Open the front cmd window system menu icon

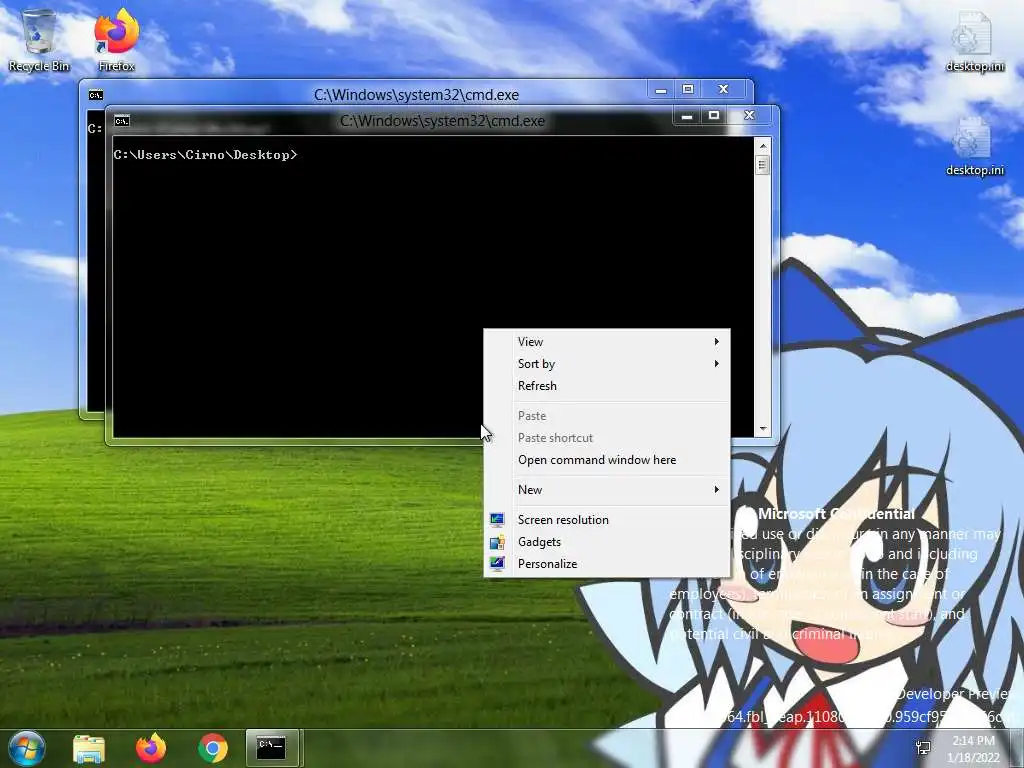122,121
